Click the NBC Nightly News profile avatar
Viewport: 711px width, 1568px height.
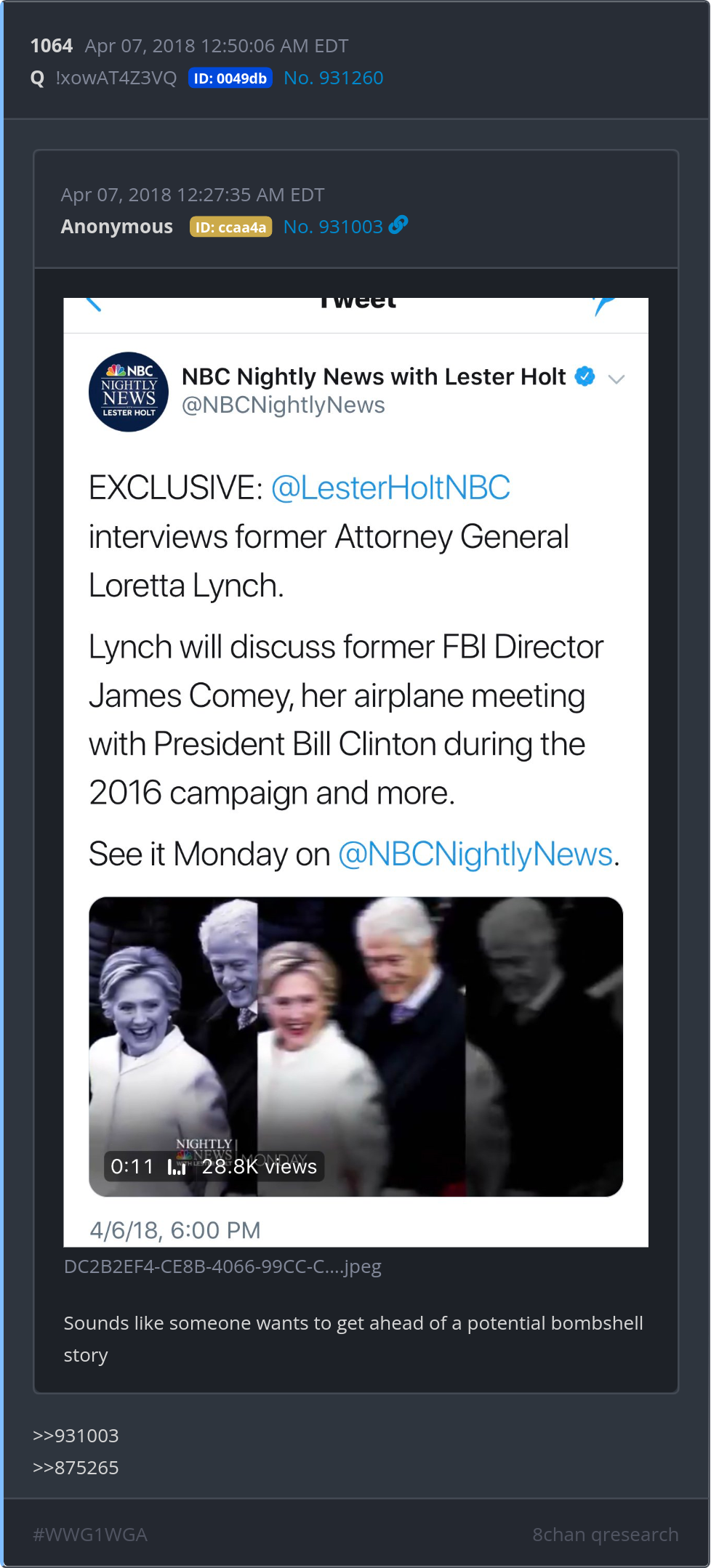tap(129, 392)
